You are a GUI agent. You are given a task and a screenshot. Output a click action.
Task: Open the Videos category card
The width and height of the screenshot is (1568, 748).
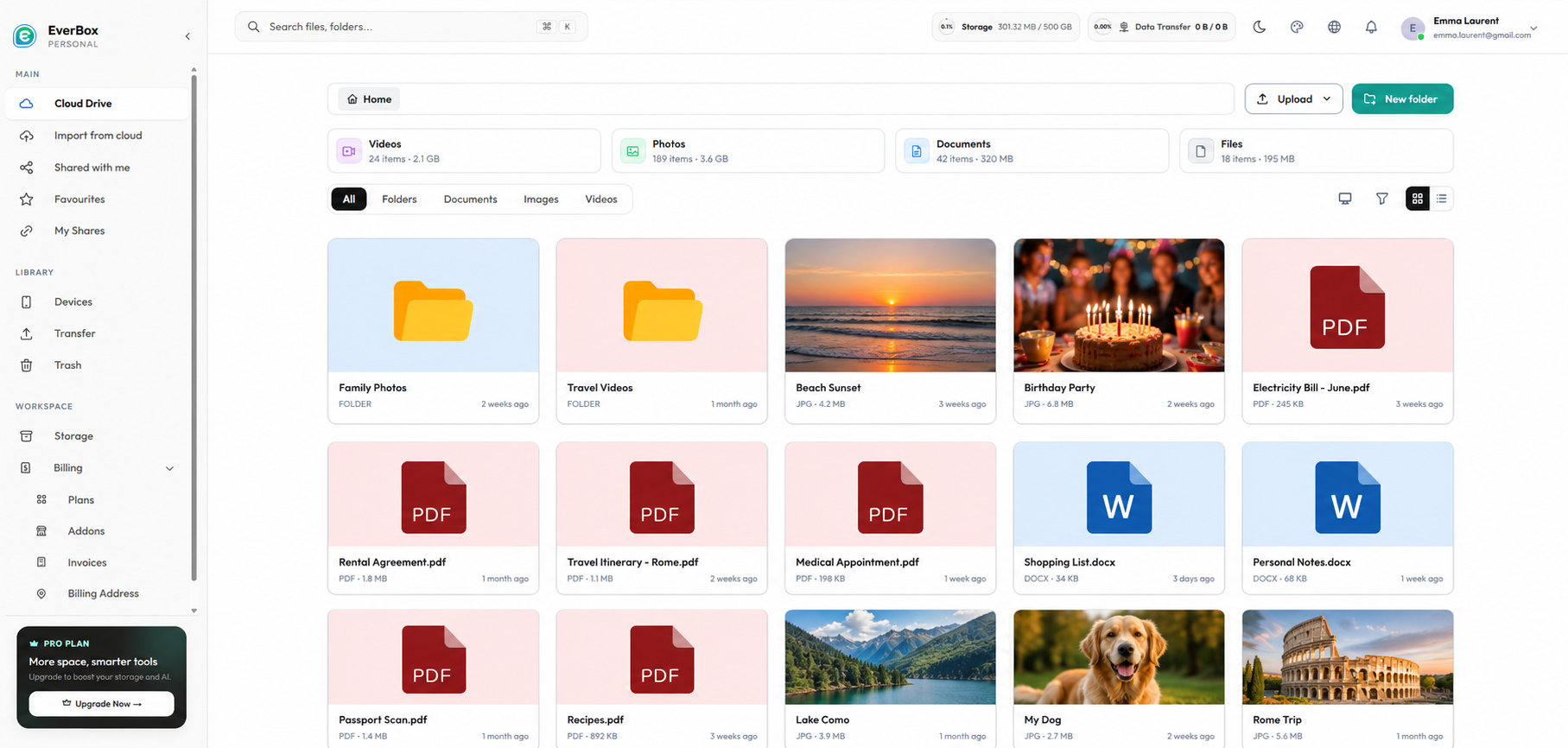464,151
